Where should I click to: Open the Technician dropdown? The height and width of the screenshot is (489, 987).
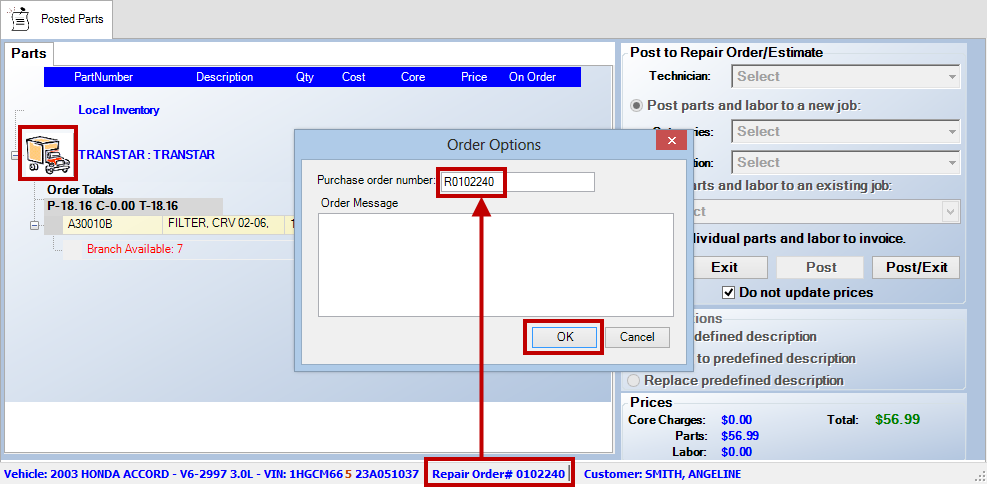(x=846, y=77)
